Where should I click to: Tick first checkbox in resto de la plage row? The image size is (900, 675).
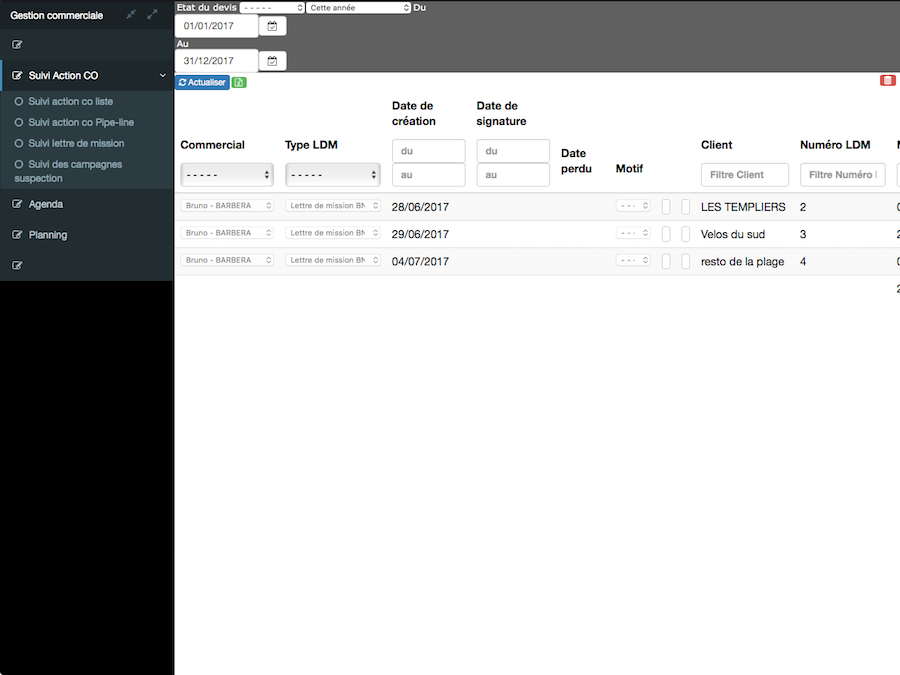tap(666, 261)
